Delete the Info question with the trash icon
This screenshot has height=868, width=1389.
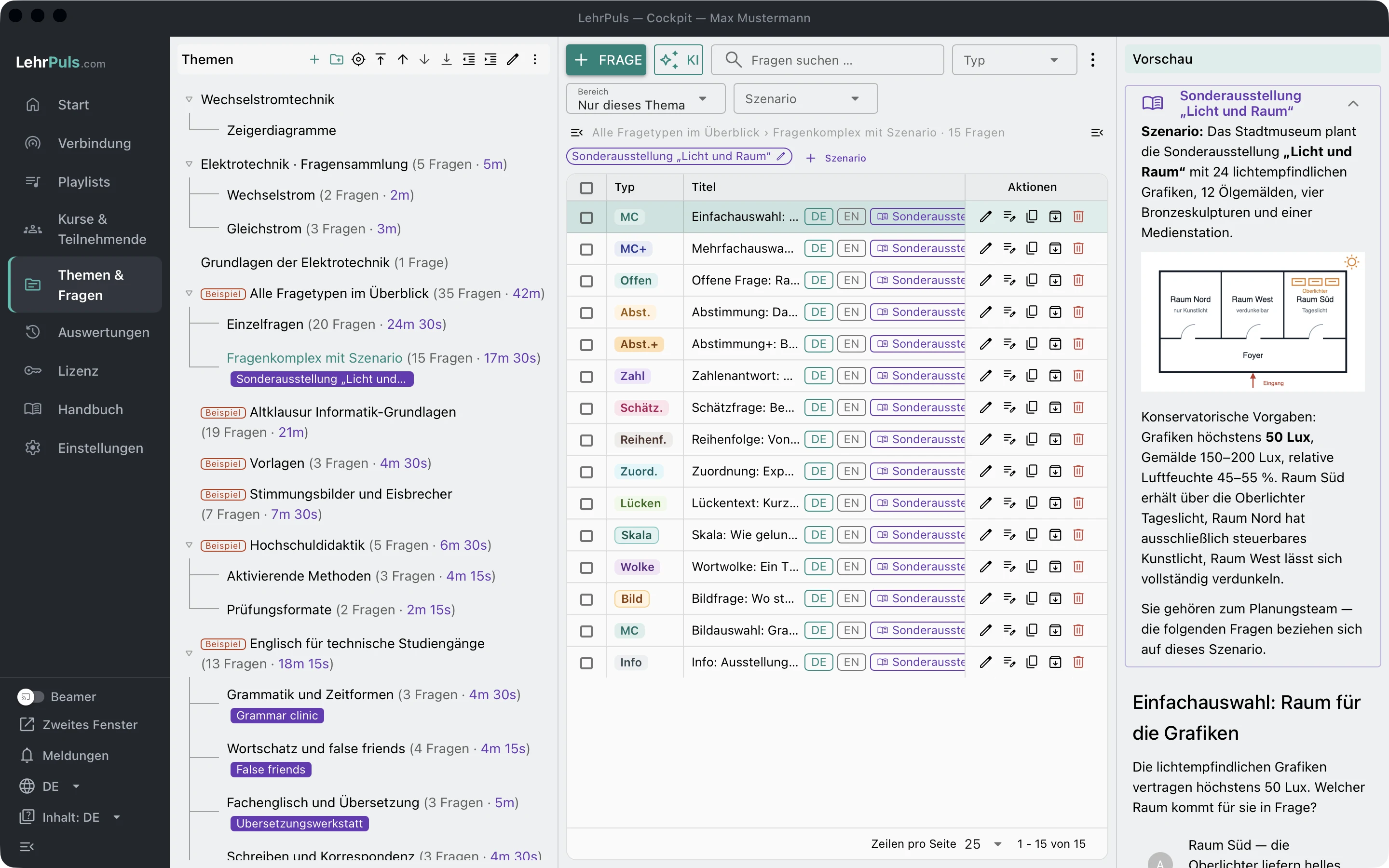click(1078, 663)
